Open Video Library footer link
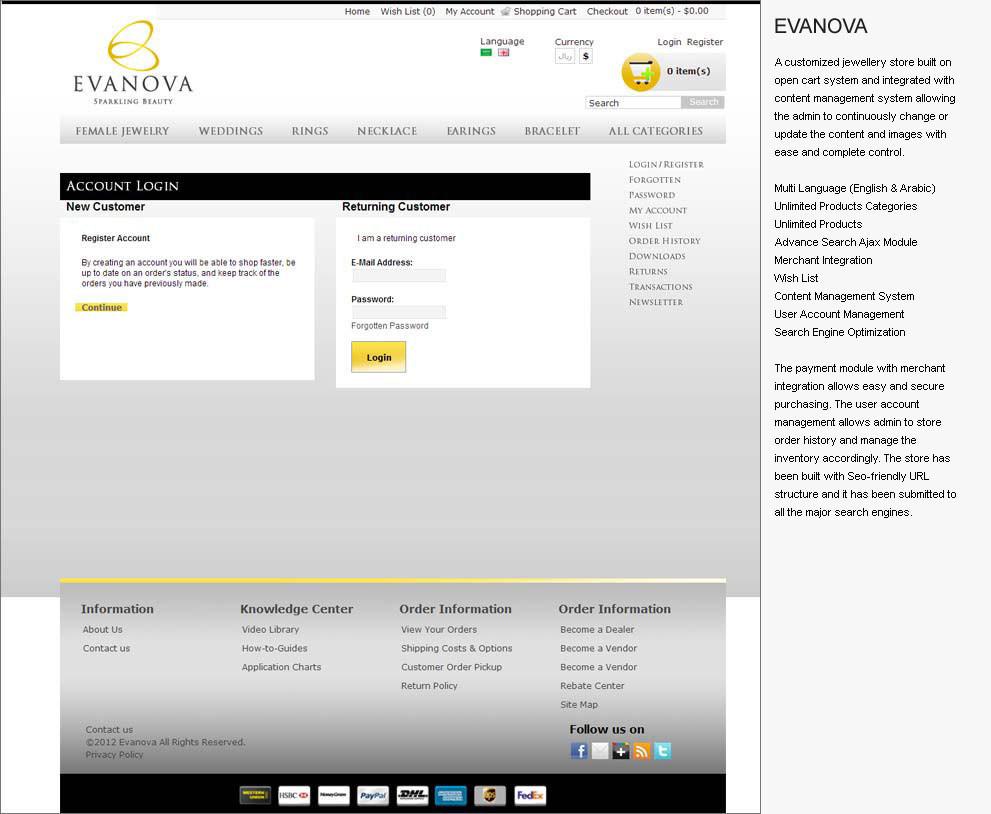Viewport: 991px width, 814px height. point(270,629)
